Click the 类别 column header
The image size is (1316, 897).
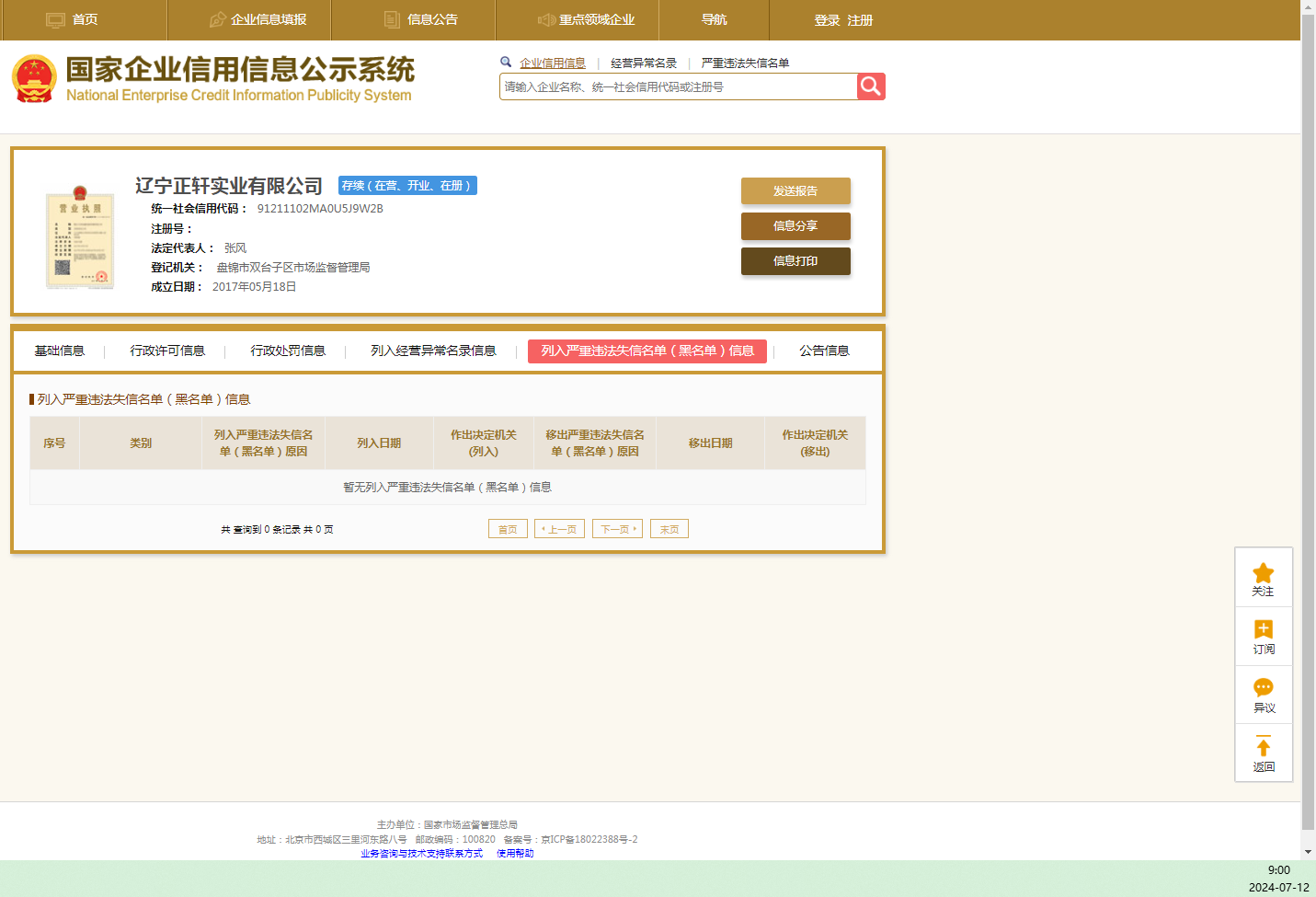click(x=141, y=443)
